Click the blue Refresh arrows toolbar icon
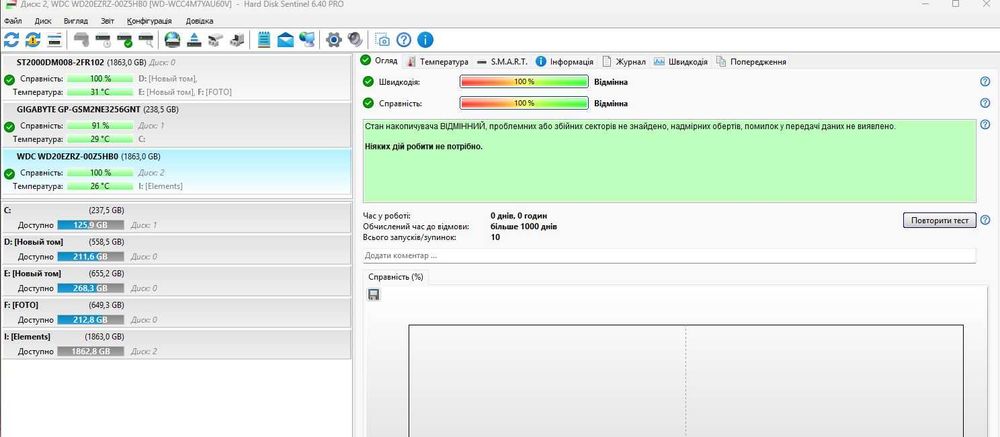This screenshot has height=437, width=1000. [11, 40]
